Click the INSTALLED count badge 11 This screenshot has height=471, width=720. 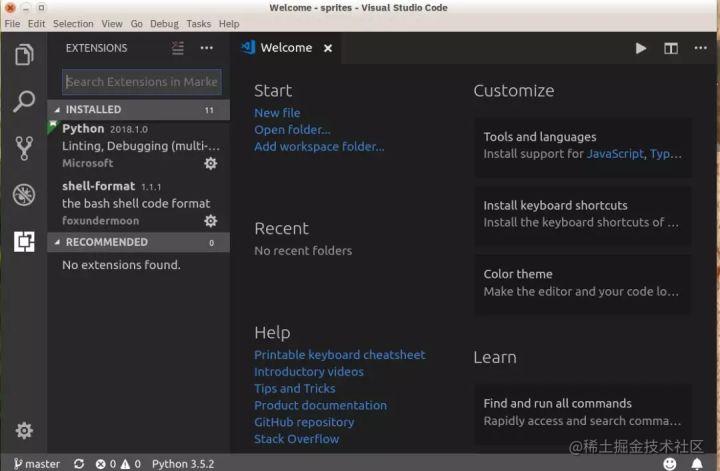[209, 110]
